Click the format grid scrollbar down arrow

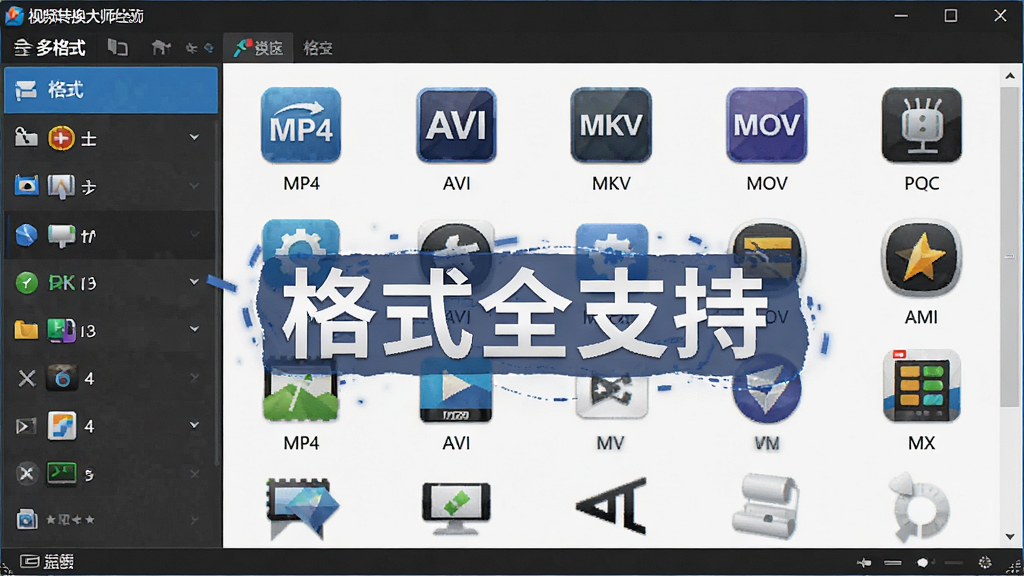click(x=1010, y=537)
